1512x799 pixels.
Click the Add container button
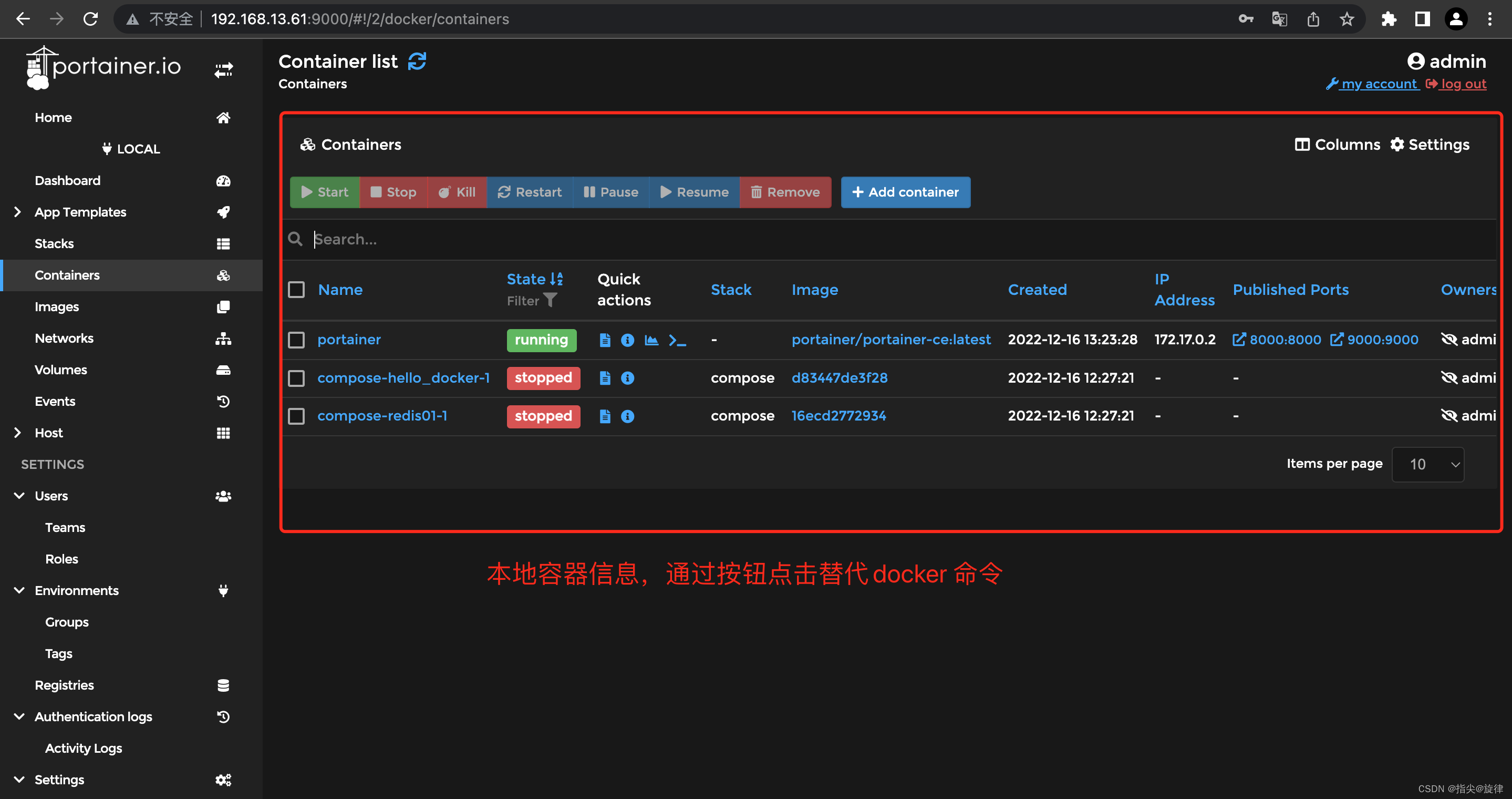905,192
